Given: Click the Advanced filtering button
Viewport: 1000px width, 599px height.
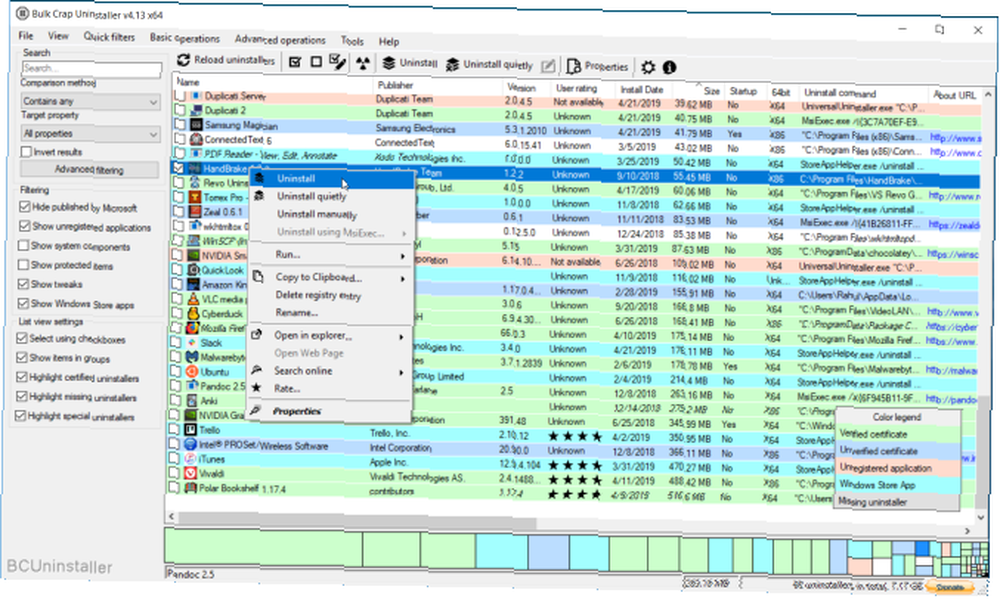Looking at the screenshot, I should click(x=89, y=169).
